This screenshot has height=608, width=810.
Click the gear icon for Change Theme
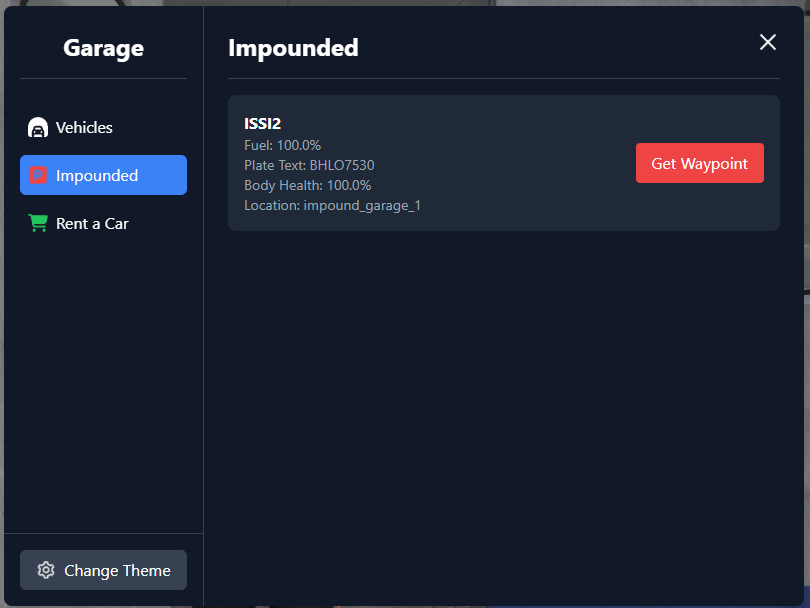(45, 571)
